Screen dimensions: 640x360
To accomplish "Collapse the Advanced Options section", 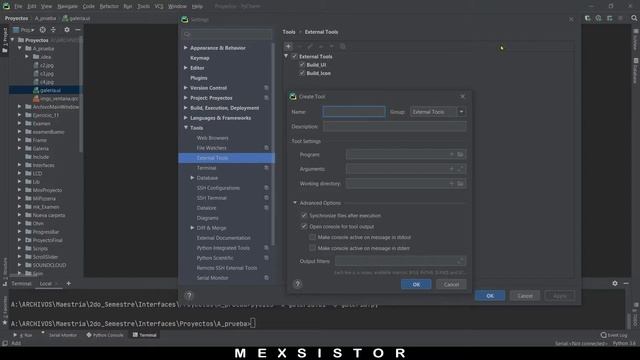I will coord(295,203).
